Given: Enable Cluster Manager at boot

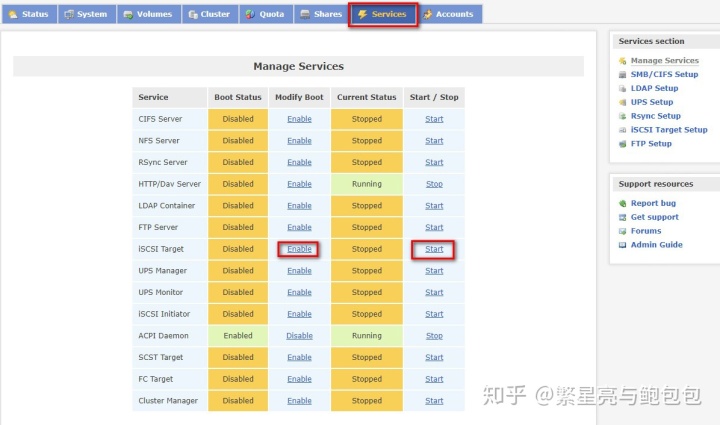Looking at the screenshot, I should [299, 401].
